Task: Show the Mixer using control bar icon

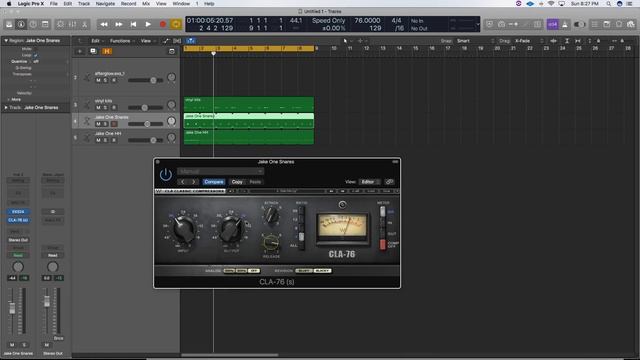Action: 72,24
